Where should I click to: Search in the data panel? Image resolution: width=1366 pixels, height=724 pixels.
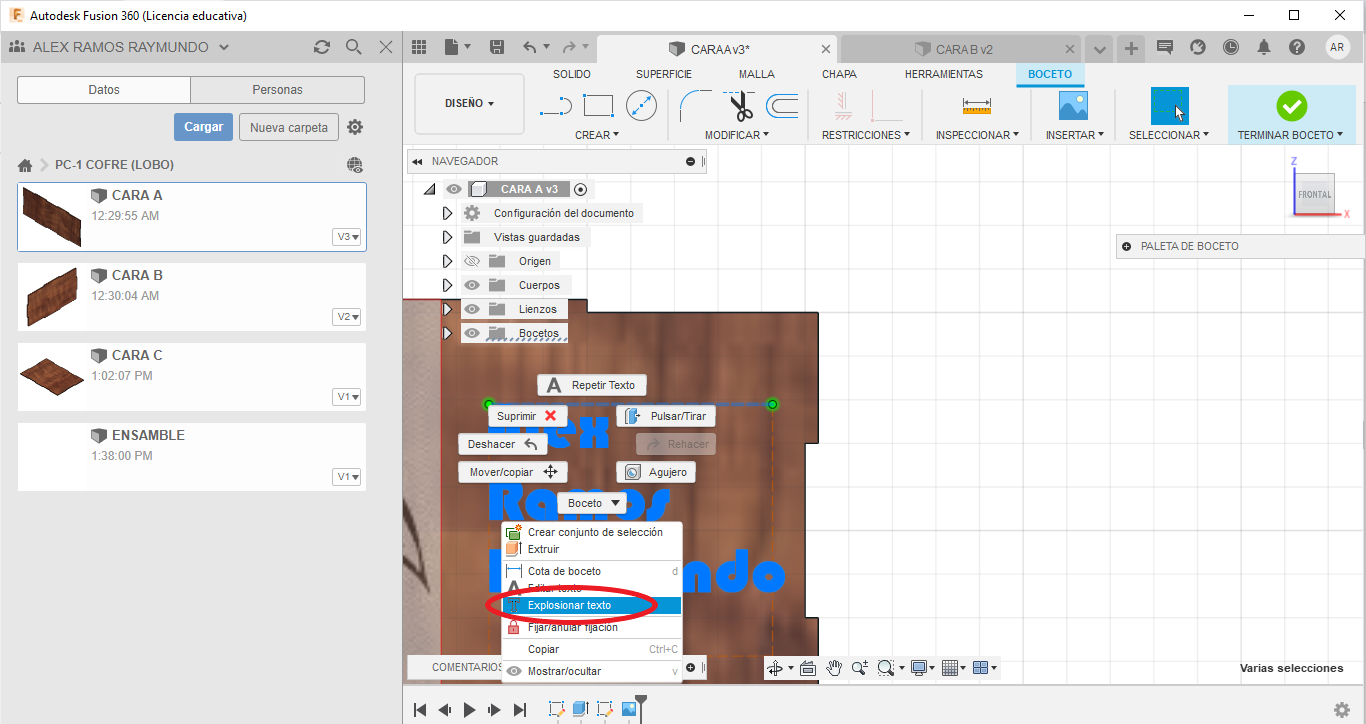(353, 47)
